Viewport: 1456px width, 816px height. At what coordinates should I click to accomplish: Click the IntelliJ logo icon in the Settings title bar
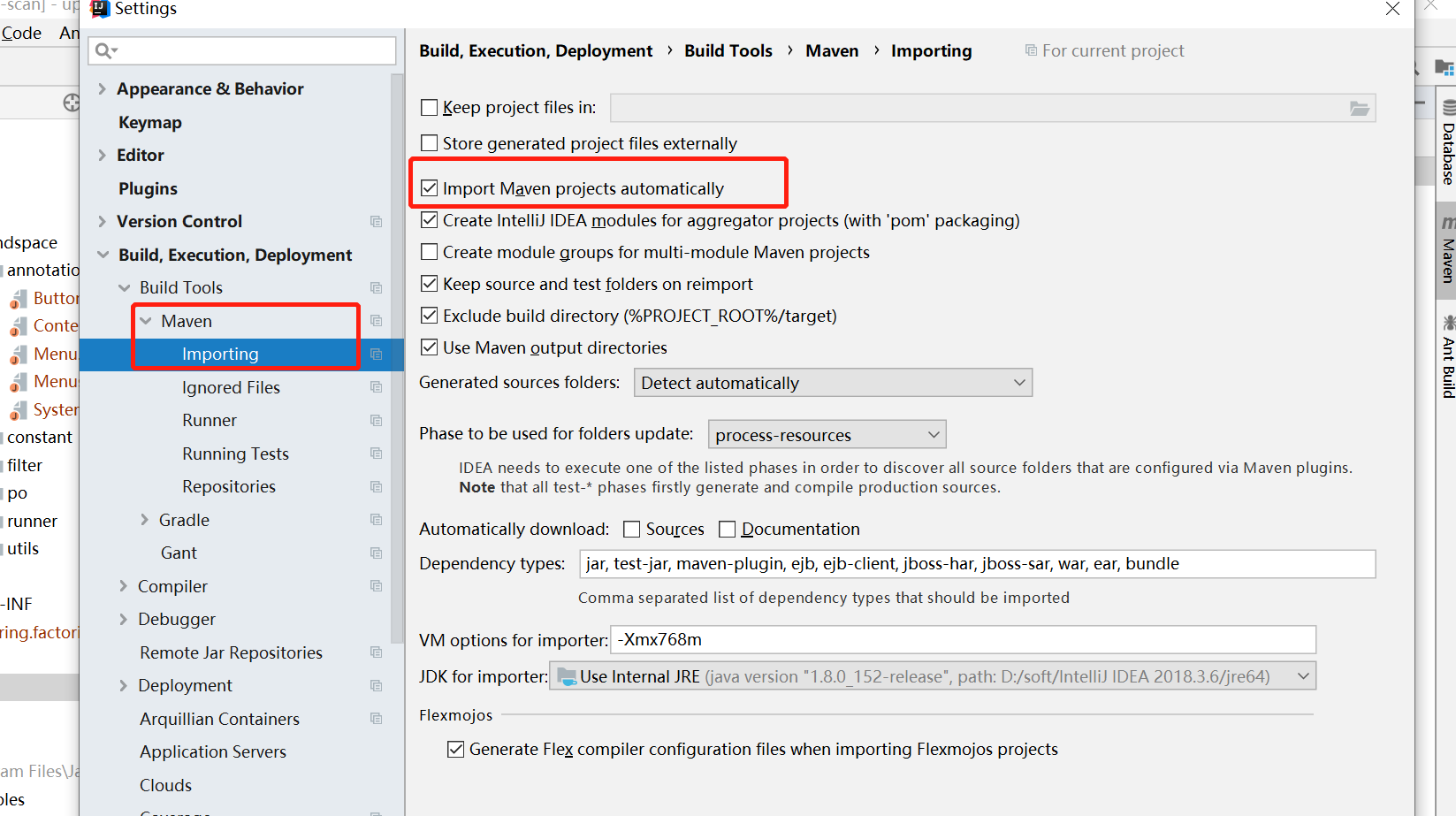tap(100, 9)
